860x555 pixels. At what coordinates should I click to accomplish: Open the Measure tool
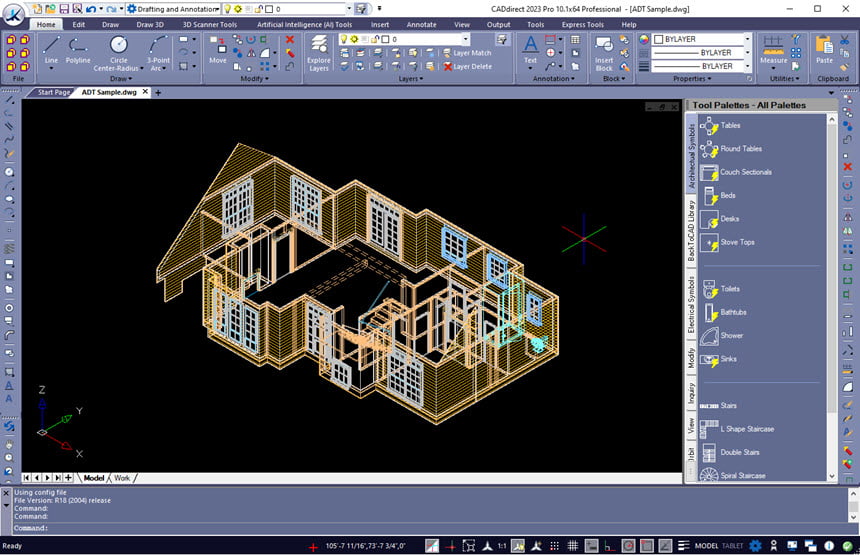pos(773,50)
